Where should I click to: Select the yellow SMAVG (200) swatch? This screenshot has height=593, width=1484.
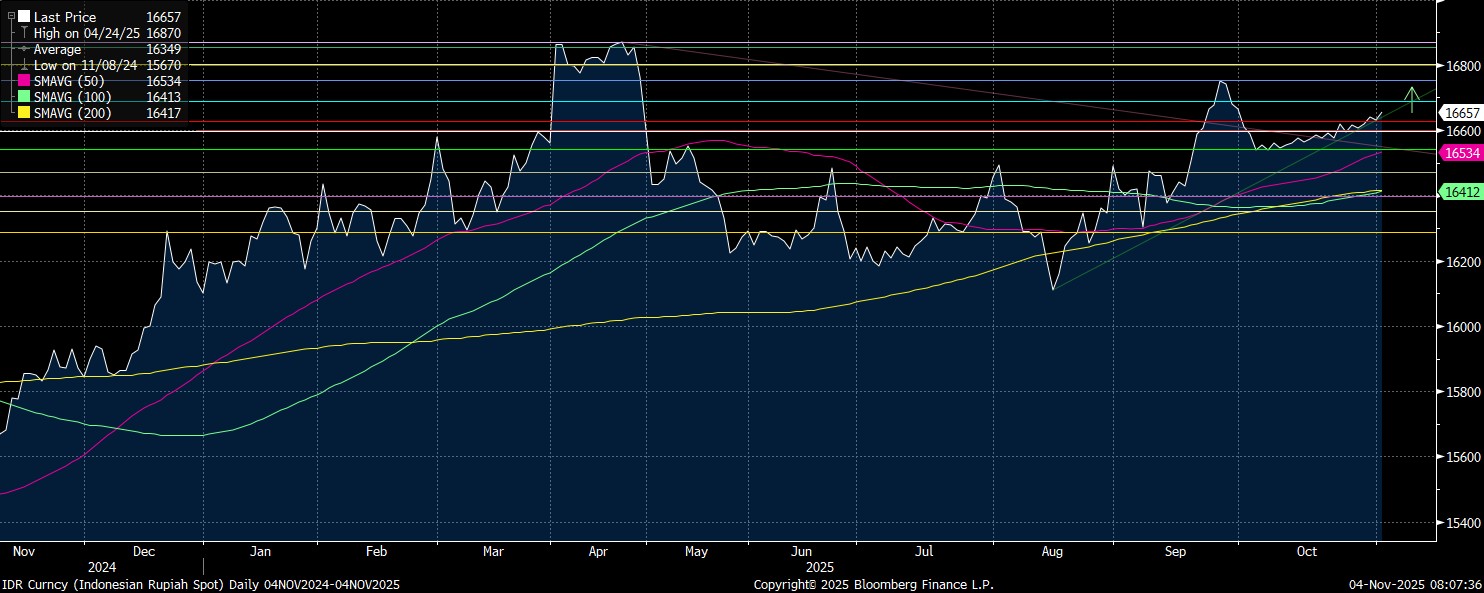(x=23, y=113)
